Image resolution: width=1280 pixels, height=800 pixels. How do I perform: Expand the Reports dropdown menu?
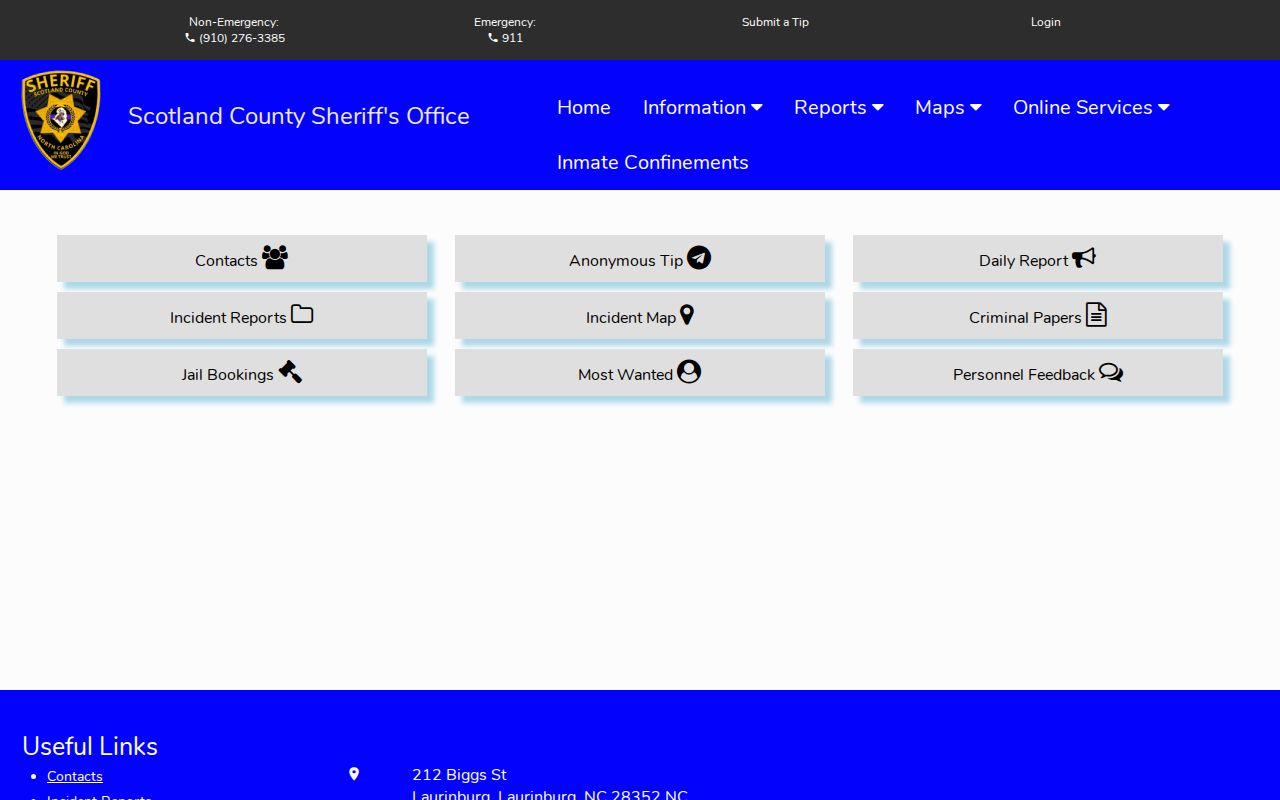point(839,107)
